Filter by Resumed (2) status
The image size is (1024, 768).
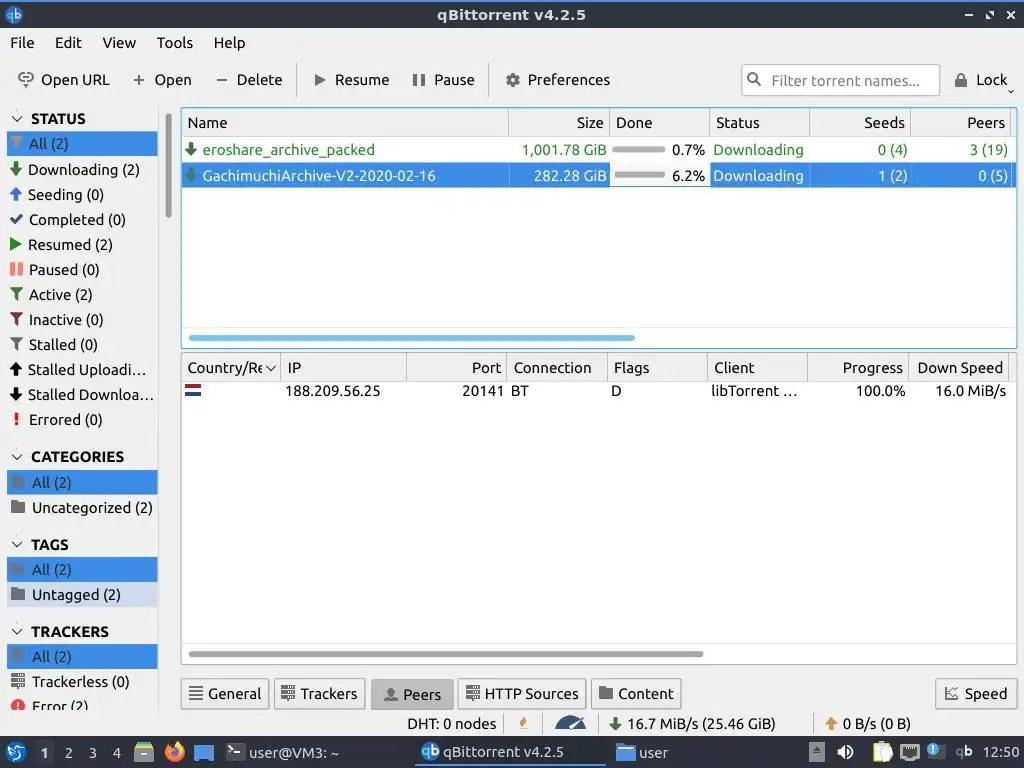[82, 245]
